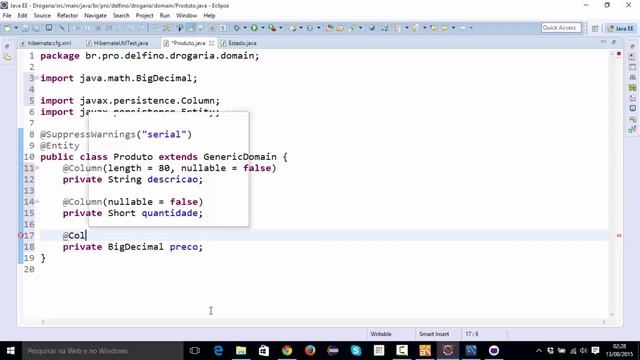Maximize the editor area
Image resolution: width=640 pixels, height=360 pixels.
(613, 42)
